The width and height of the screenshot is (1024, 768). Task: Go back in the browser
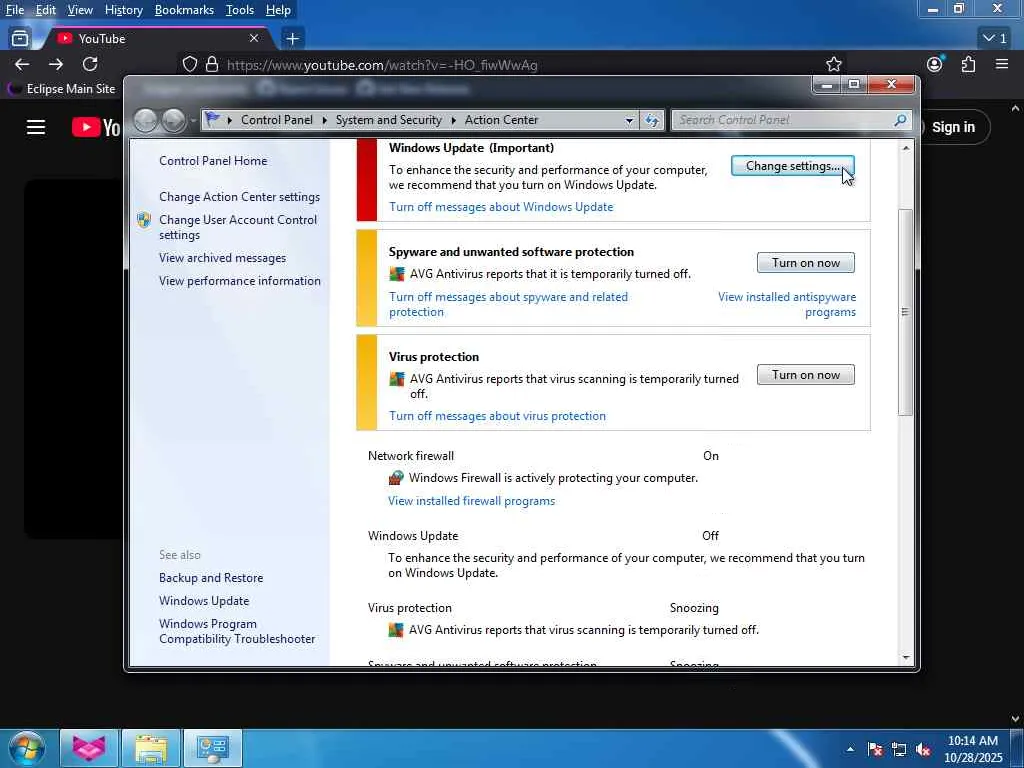coord(22,64)
